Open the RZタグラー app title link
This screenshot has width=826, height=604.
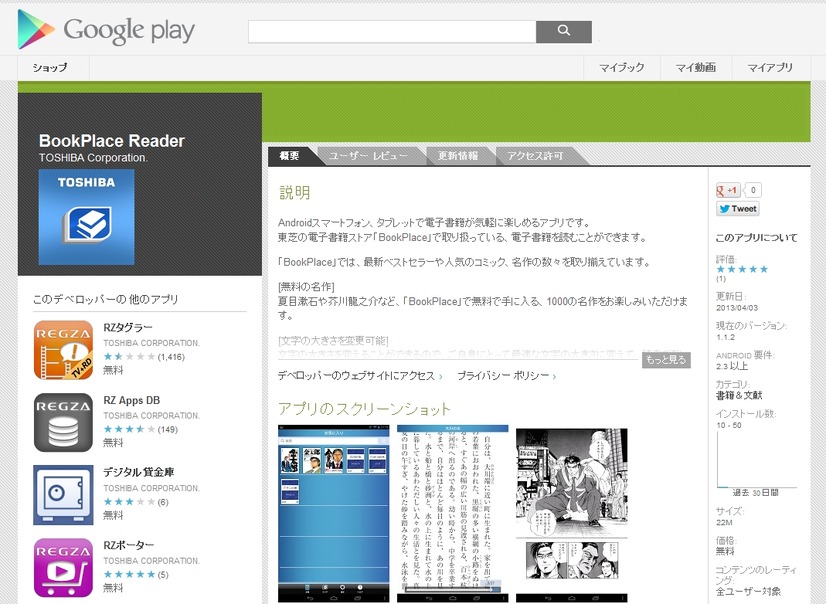(x=128, y=328)
